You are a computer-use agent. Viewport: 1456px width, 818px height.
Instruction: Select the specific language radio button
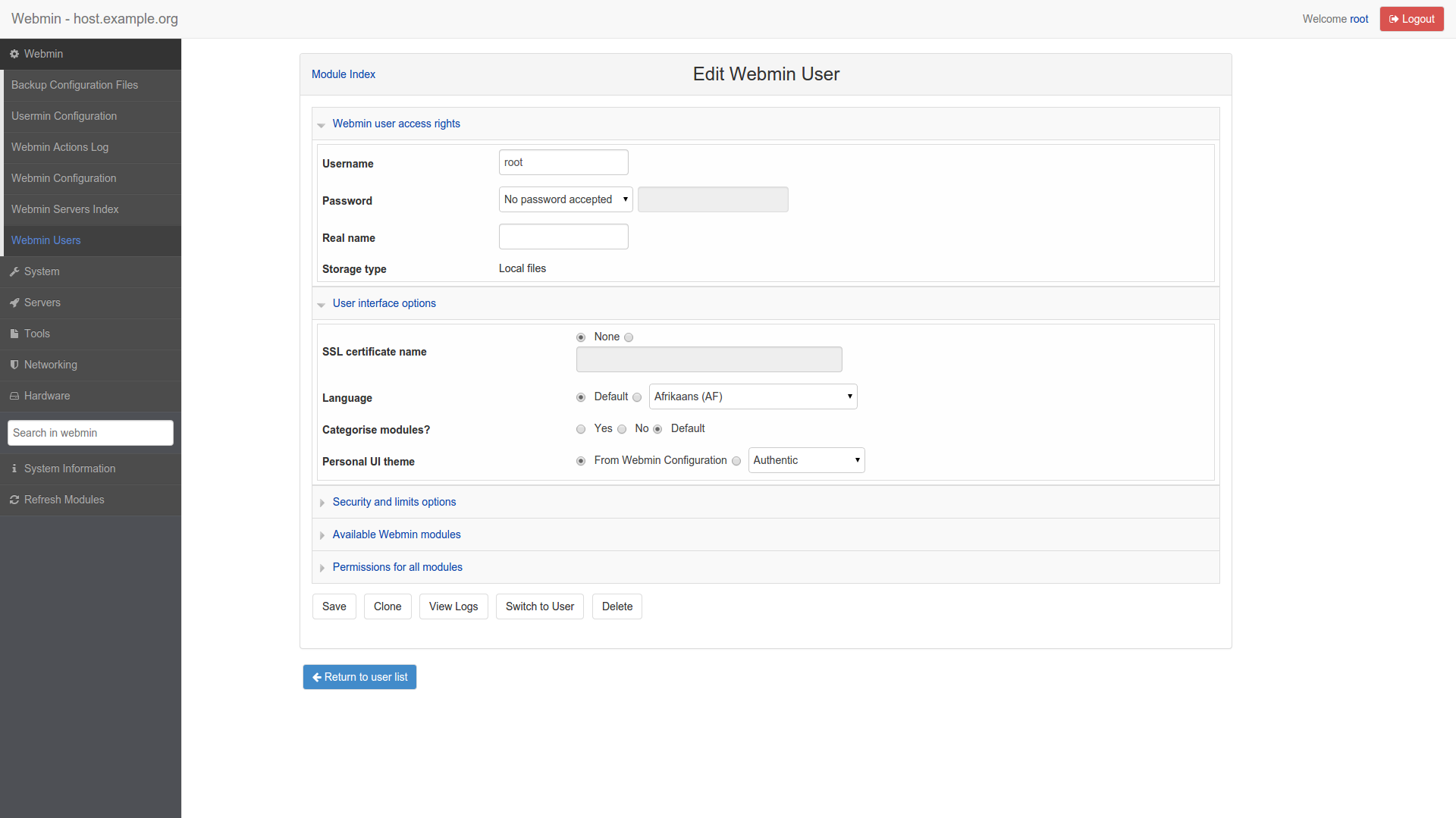(637, 397)
